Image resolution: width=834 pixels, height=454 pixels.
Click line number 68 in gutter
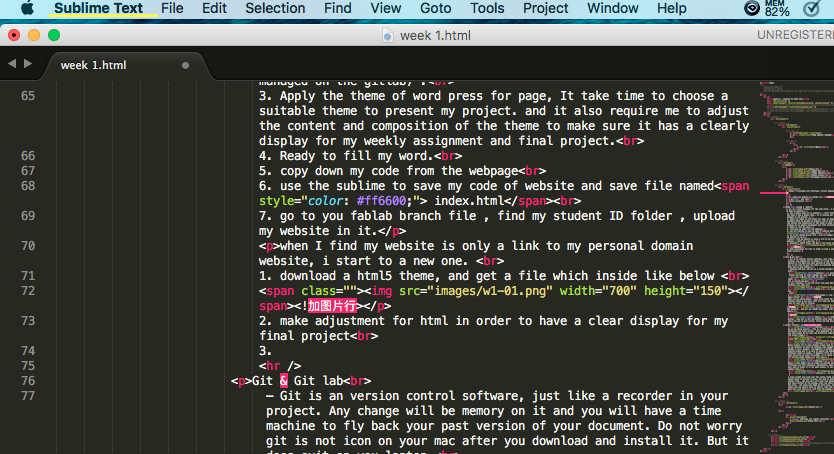[x=28, y=186]
